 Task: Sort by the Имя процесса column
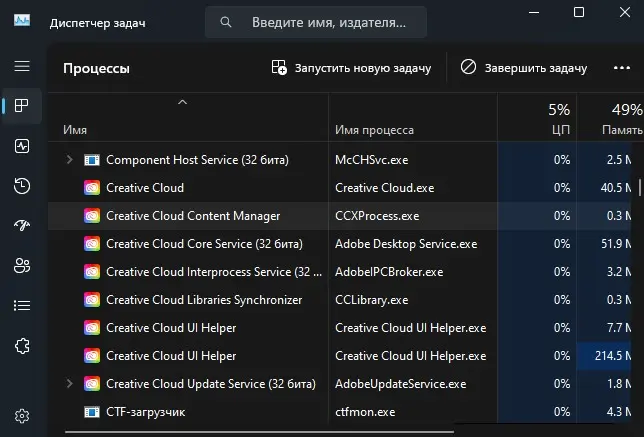click(x=374, y=130)
